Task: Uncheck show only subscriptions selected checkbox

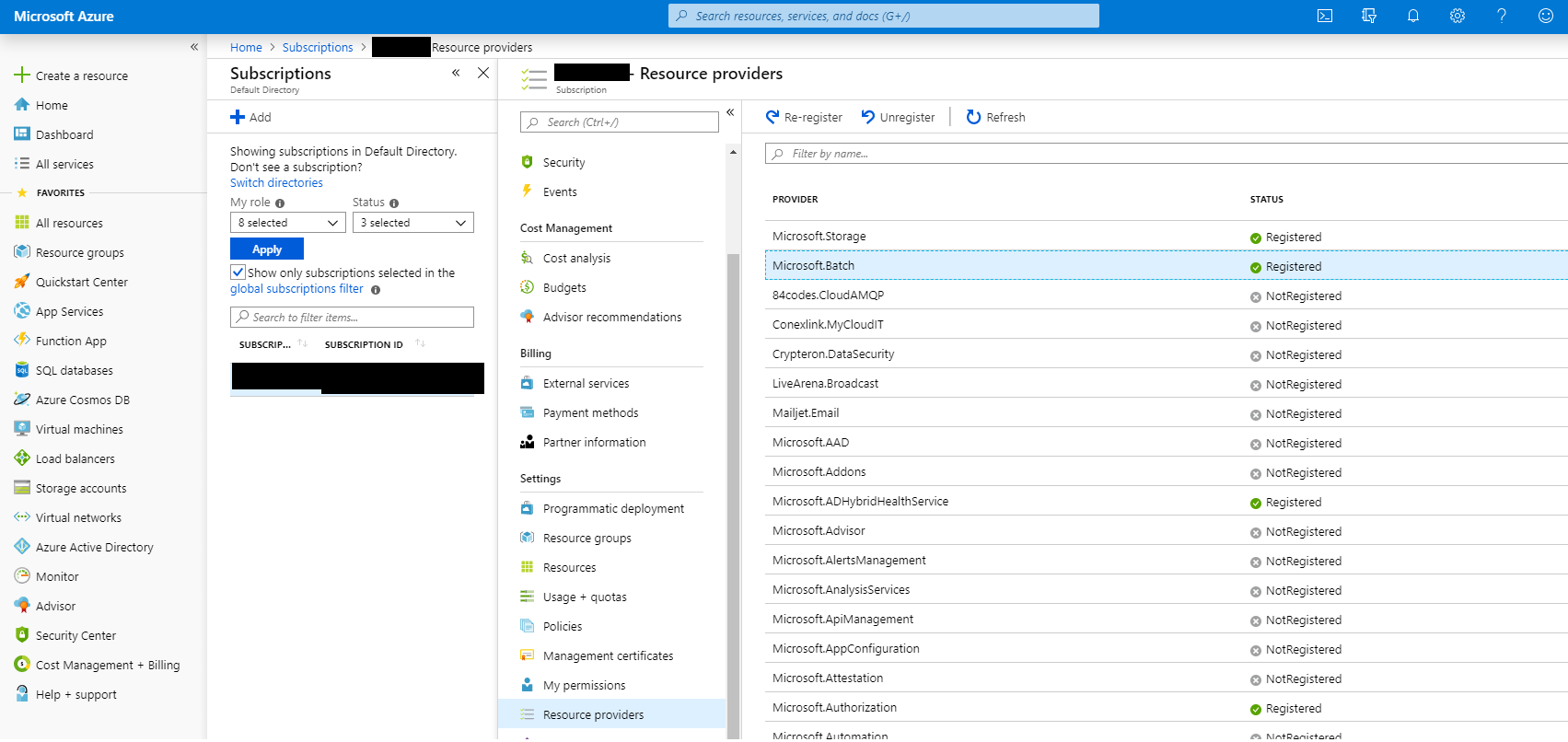Action: click(x=238, y=272)
